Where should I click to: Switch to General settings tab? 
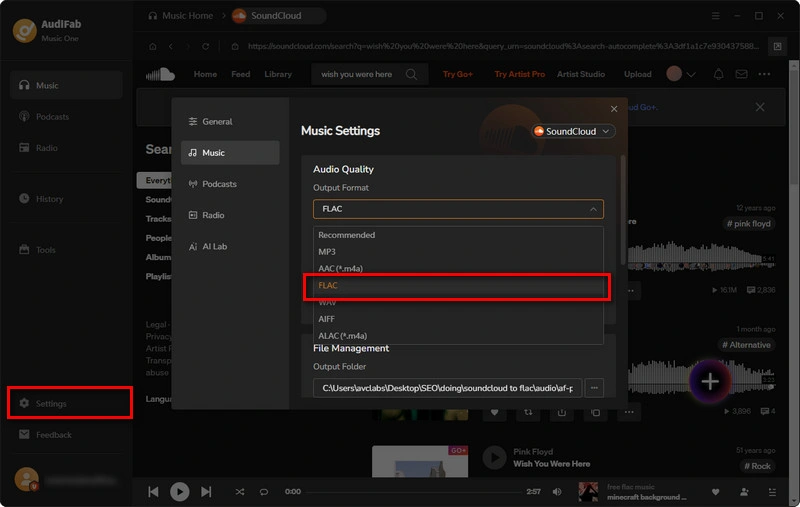coord(230,121)
